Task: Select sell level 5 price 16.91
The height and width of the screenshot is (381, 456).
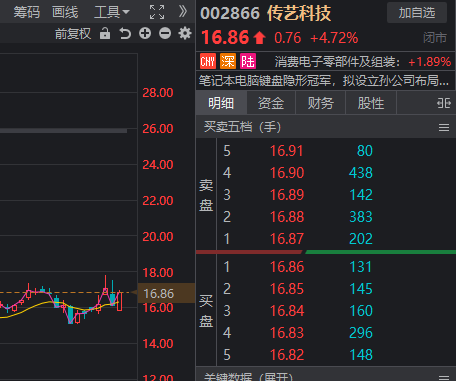Action: coord(286,151)
